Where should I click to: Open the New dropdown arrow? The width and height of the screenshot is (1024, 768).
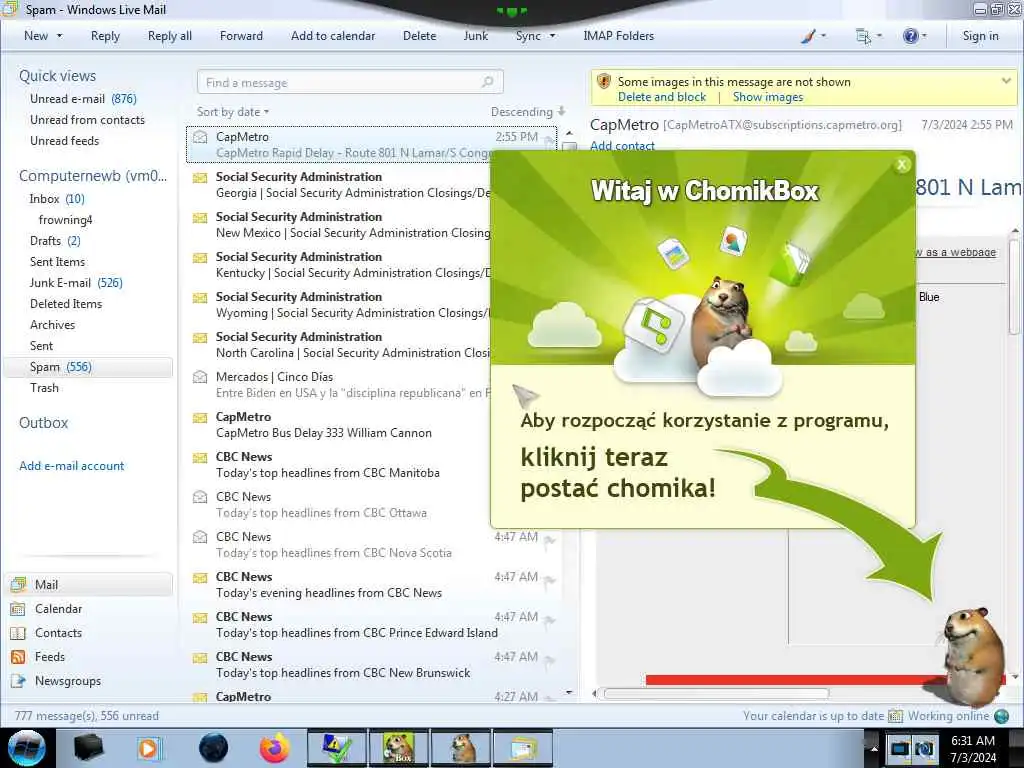59,36
